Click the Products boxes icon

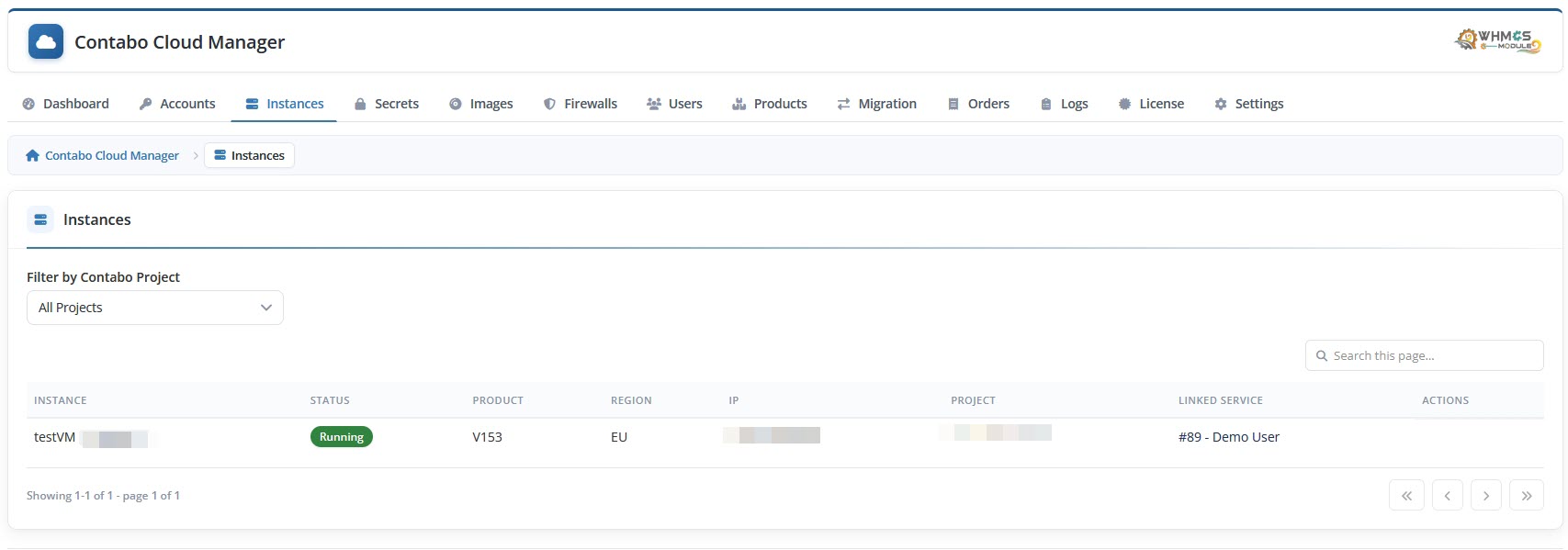(x=739, y=104)
